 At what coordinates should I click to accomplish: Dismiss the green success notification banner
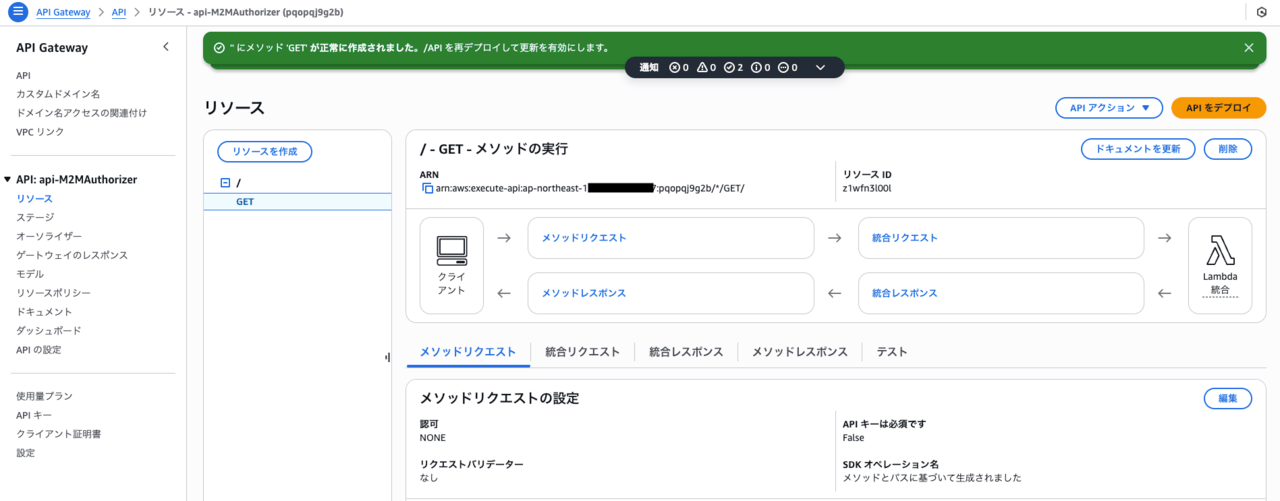click(1248, 47)
